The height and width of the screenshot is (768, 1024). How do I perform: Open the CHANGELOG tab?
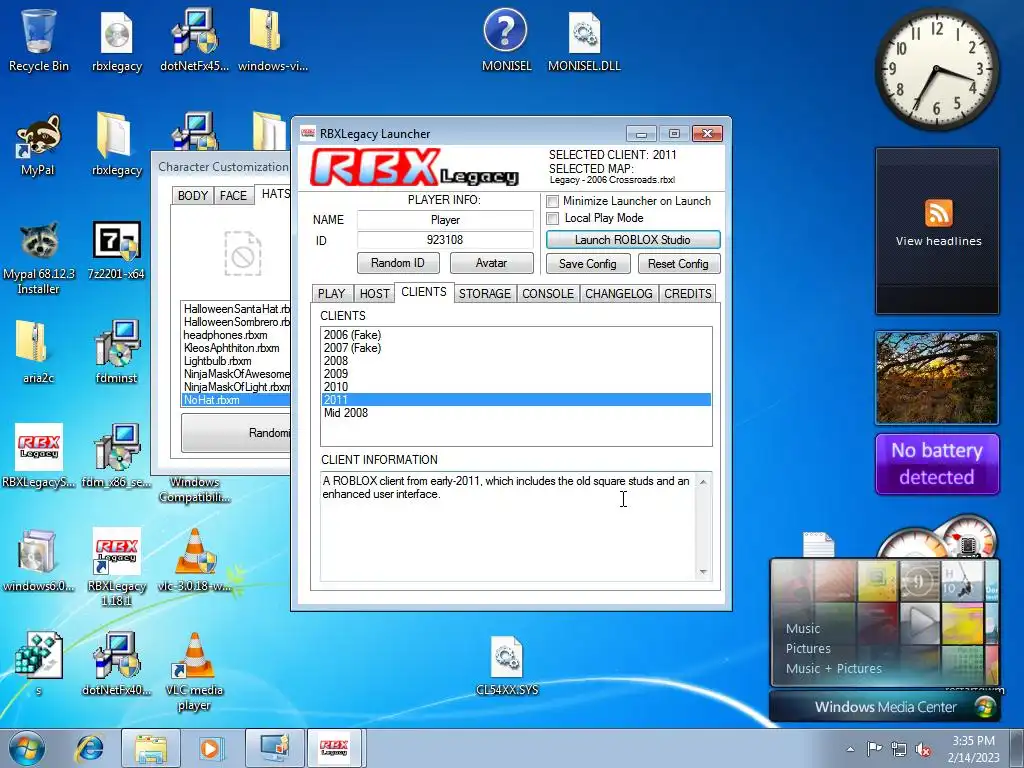[x=618, y=294]
